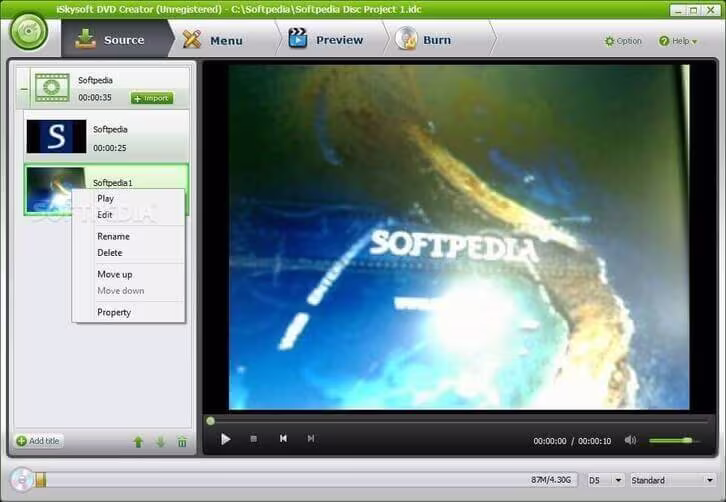This screenshot has width=726, height=502.
Task: Click the disc icon on capacity bar
Action: tap(21, 480)
